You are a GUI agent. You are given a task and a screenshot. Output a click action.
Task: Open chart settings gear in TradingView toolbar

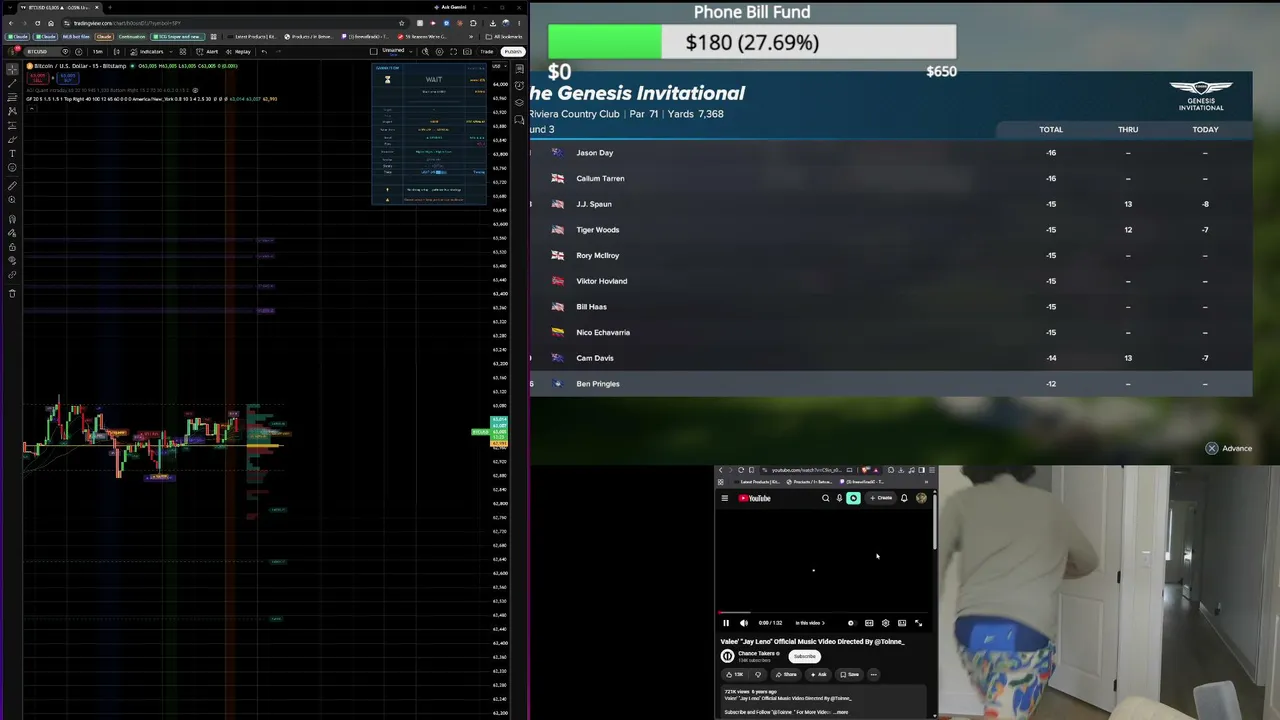(439, 51)
